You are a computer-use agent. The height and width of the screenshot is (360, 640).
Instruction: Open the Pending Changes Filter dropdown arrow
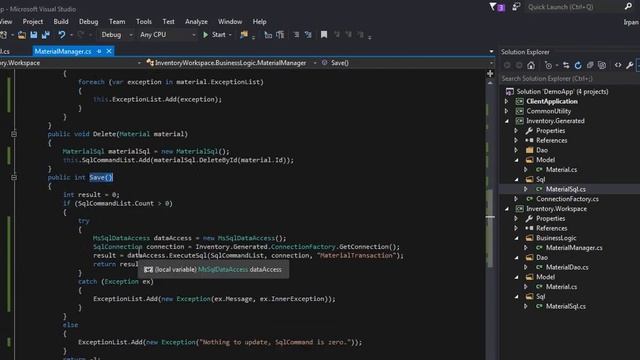557,65
